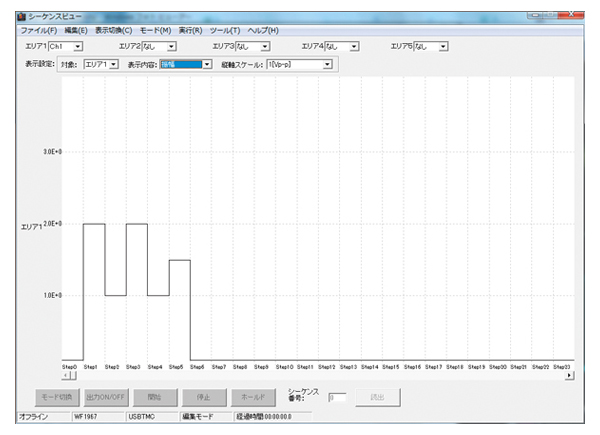Expand the エリア1 channel dropdown

click(x=78, y=46)
